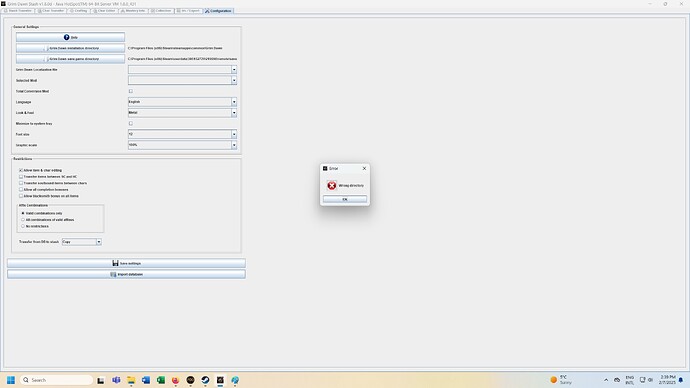This screenshot has height=388, width=690.
Task: Enable Allow all completion bonuses
Action: [21, 190]
